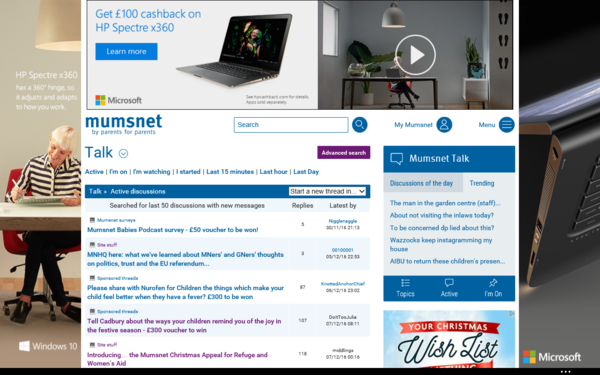Open About not visiting the inlaws today
600x375 pixels.
[x=442, y=215]
